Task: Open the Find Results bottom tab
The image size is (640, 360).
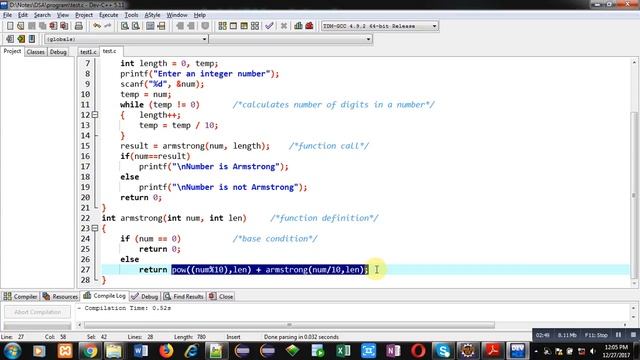Action: tap(184, 296)
